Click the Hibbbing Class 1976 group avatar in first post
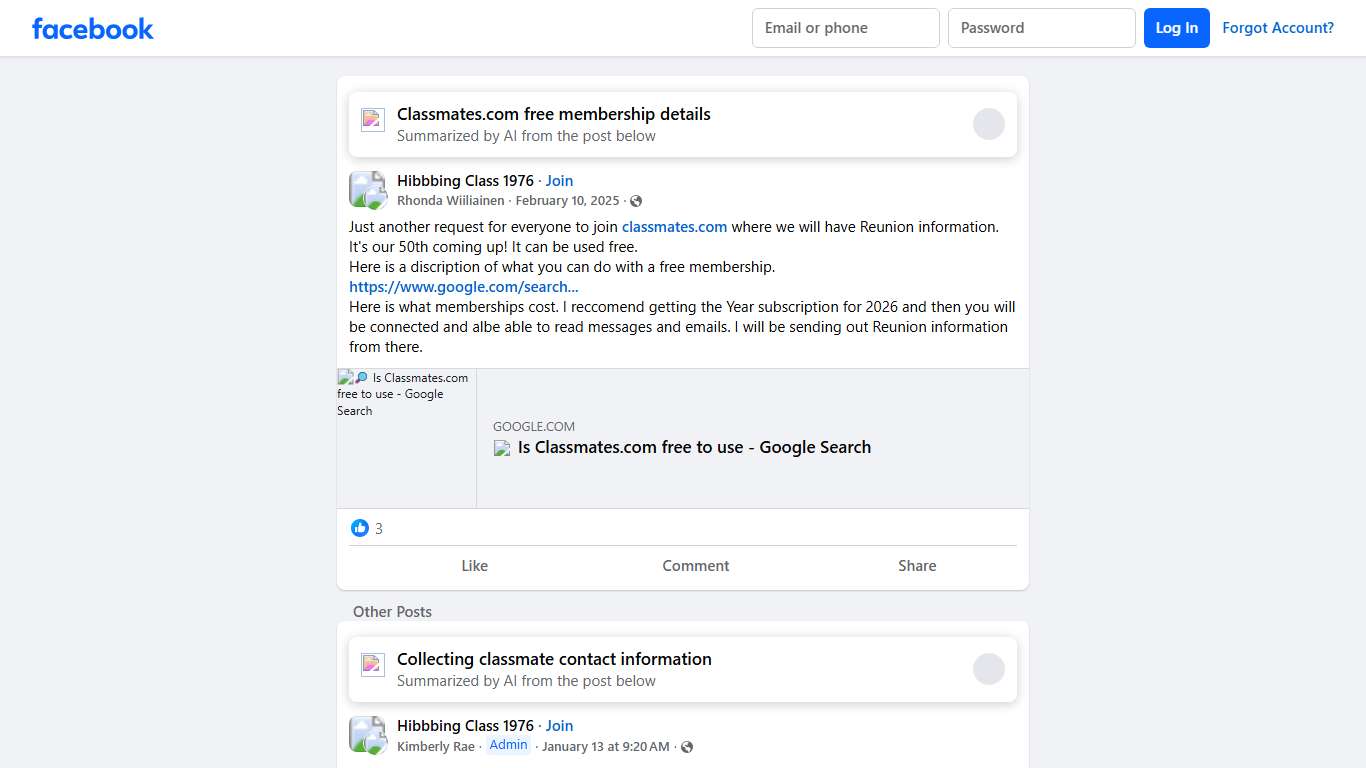Screen dimensions: 1366x768 coord(367,189)
